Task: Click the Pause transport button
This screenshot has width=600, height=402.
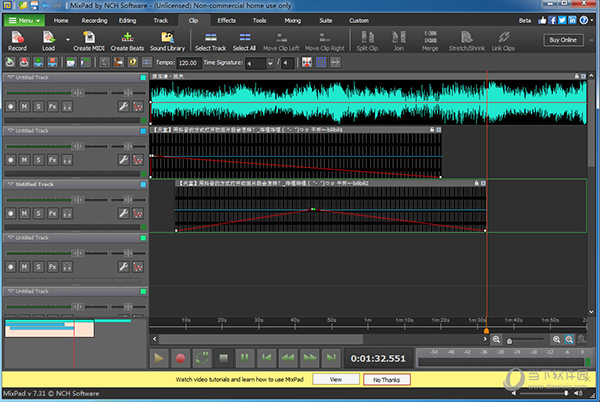Action: coord(245,358)
